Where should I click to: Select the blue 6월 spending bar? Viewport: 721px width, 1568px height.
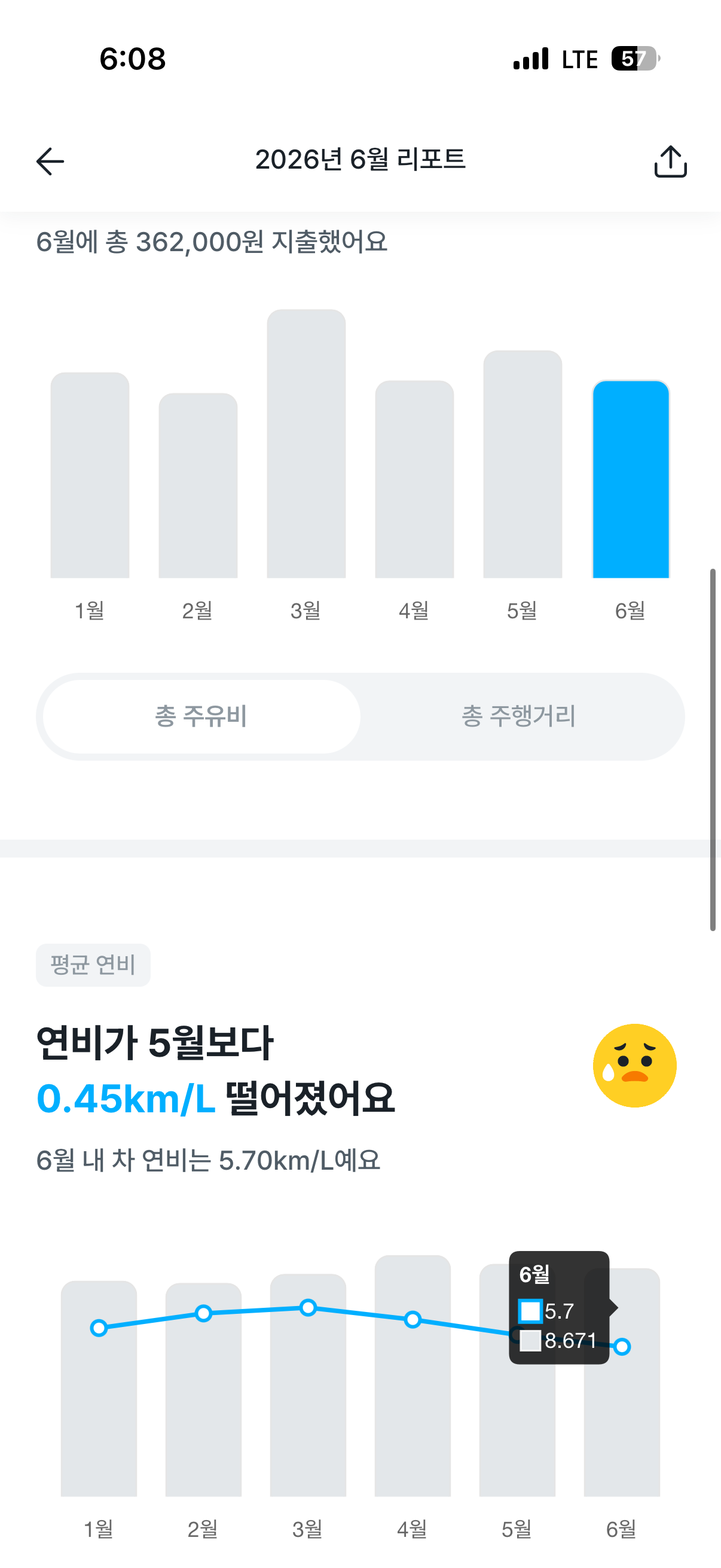click(x=631, y=479)
